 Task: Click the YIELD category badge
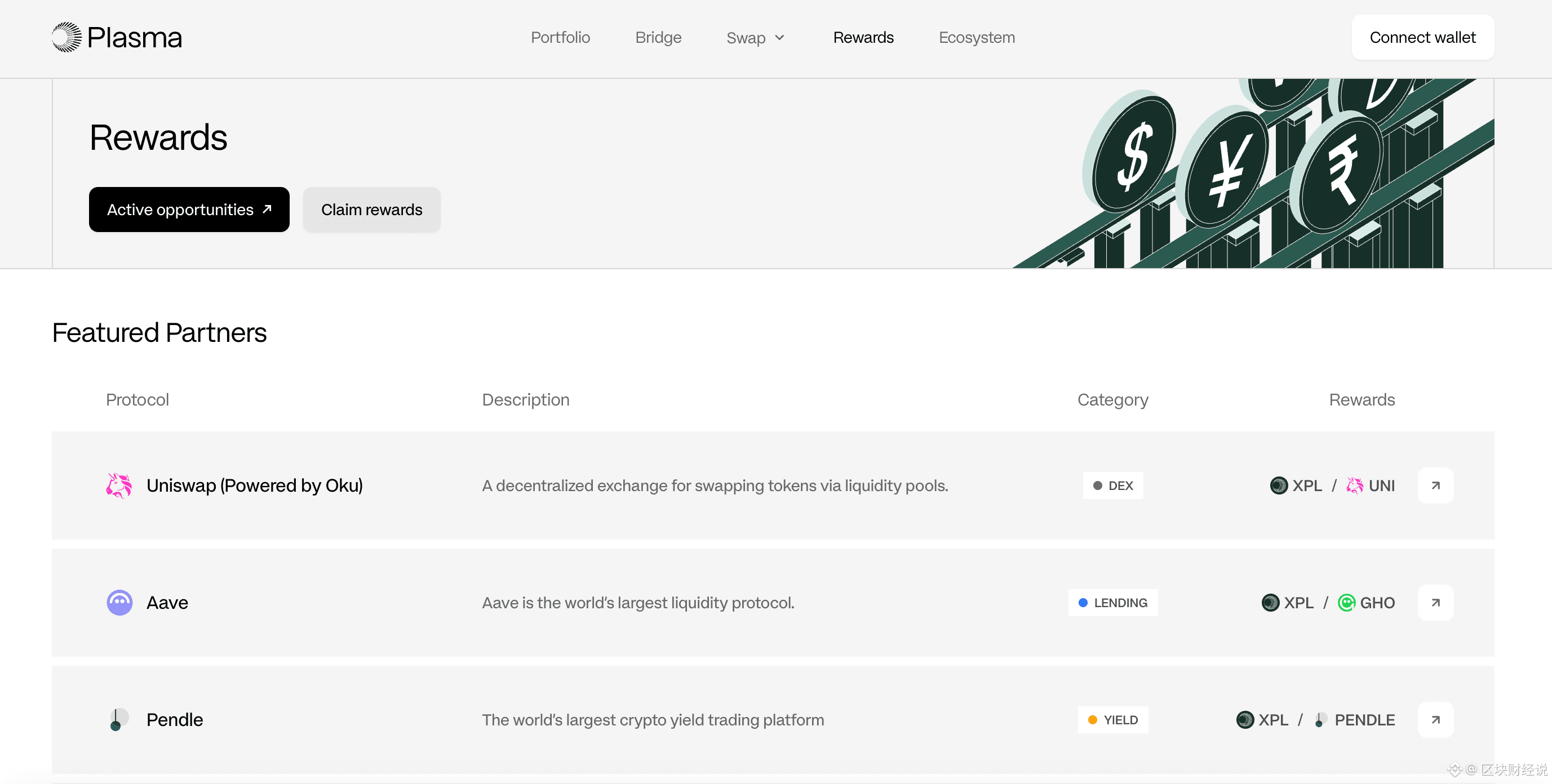[1112, 720]
